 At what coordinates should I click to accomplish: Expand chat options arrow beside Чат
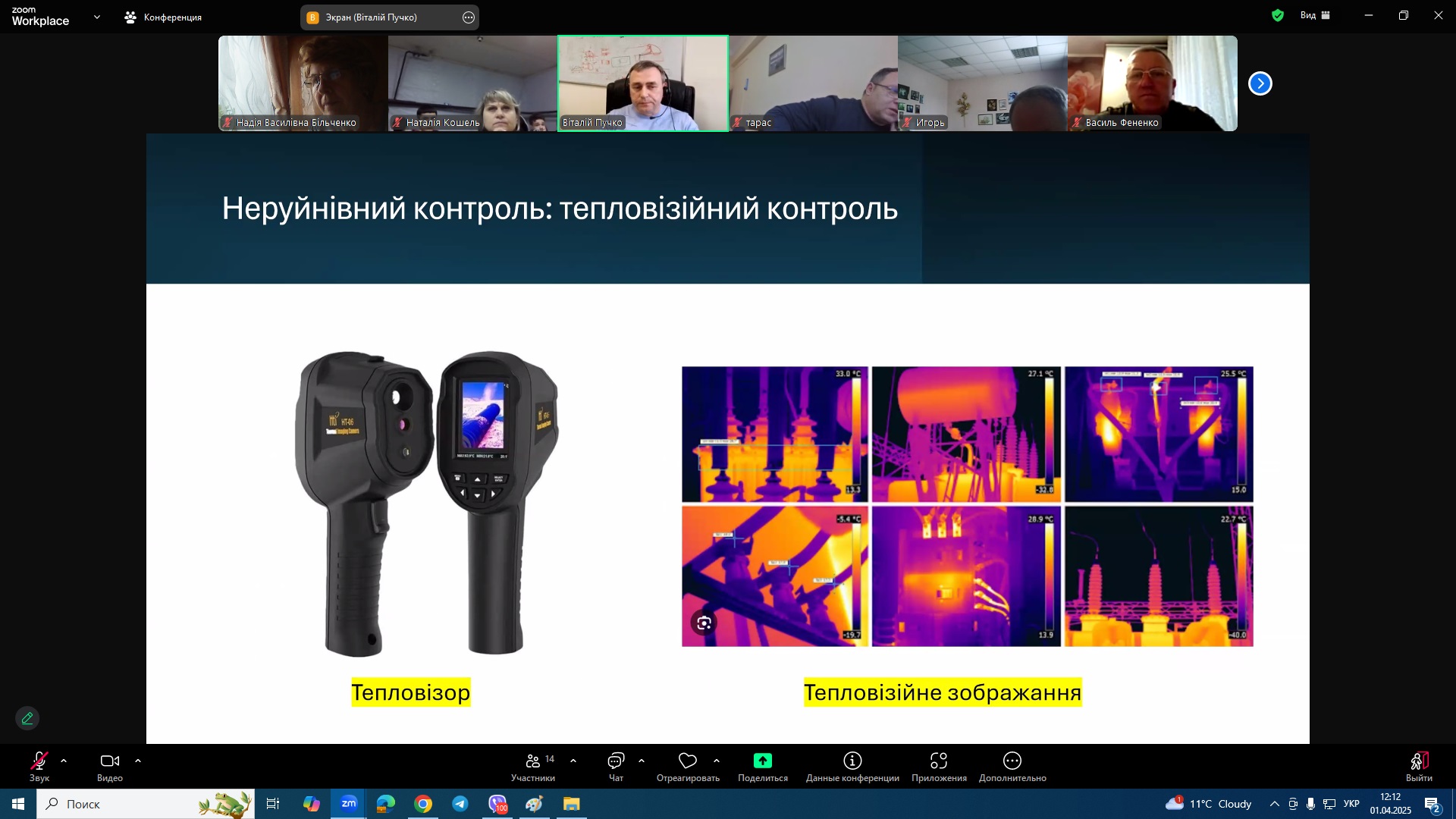tap(642, 761)
